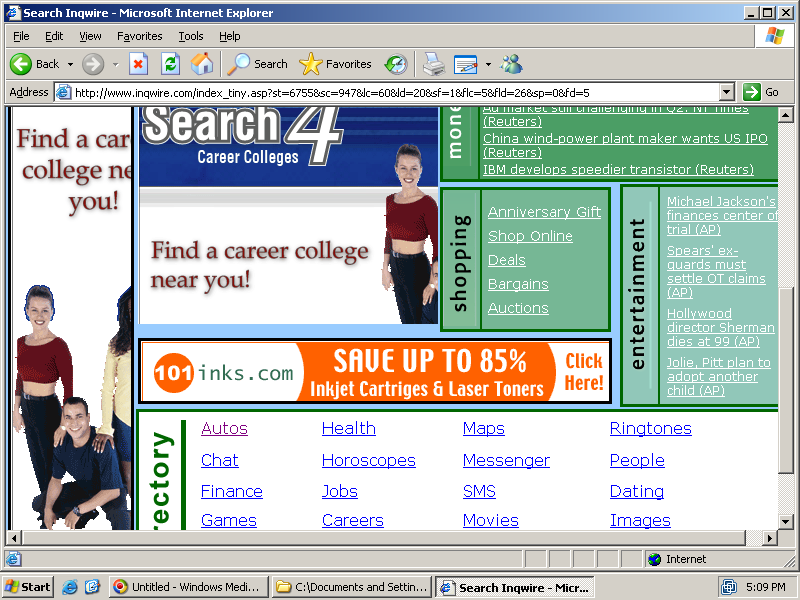Switch to the C:\Documents and Settings taskbar folder

click(x=352, y=587)
